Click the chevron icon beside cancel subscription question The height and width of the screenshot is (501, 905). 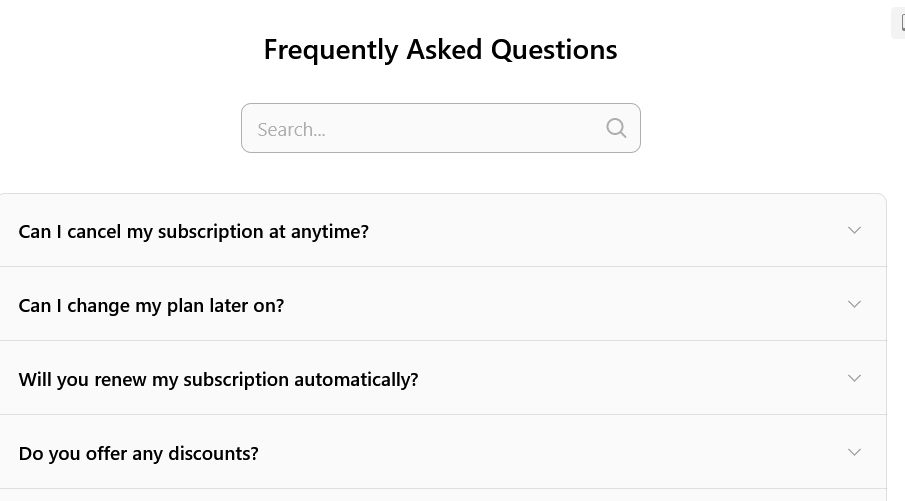click(x=854, y=230)
